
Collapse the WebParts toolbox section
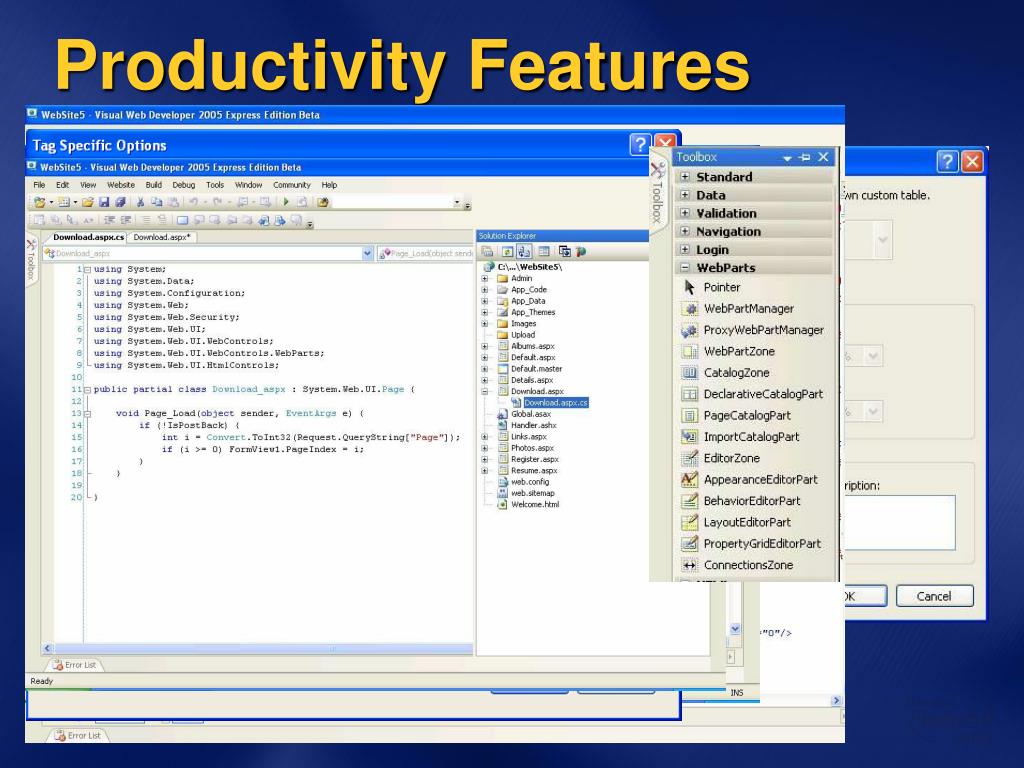click(685, 267)
